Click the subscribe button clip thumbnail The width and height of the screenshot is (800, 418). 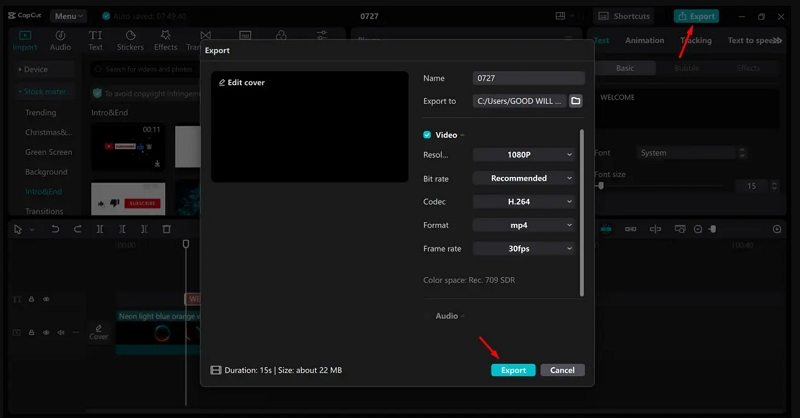coord(128,199)
